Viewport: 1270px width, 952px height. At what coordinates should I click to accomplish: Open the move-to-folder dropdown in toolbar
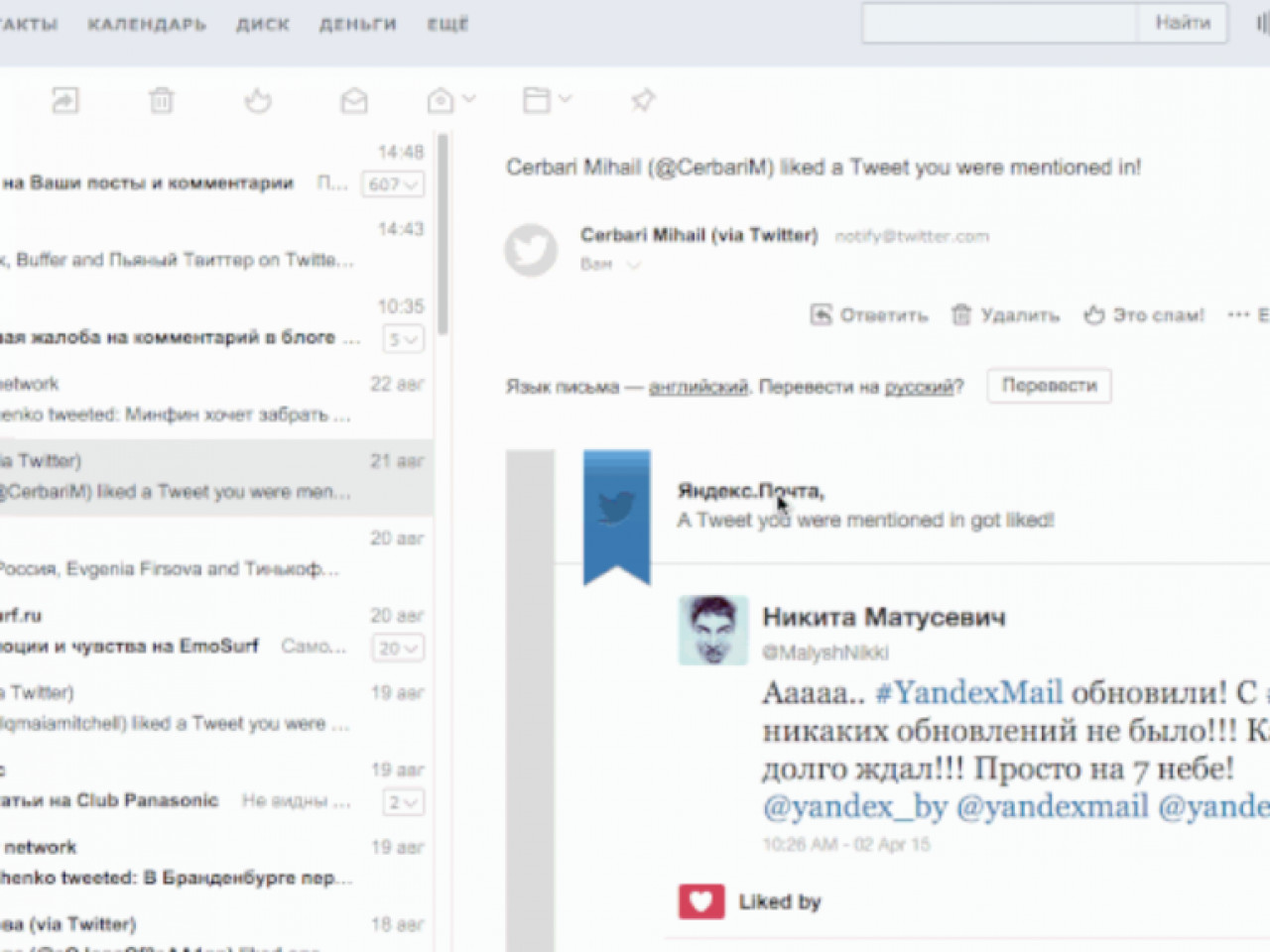pos(547,100)
